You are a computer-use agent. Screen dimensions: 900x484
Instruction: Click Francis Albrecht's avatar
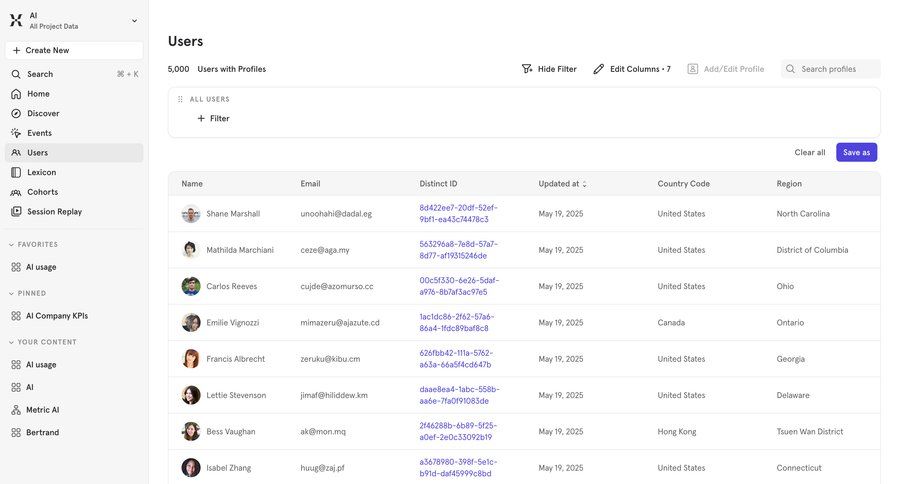(x=191, y=359)
